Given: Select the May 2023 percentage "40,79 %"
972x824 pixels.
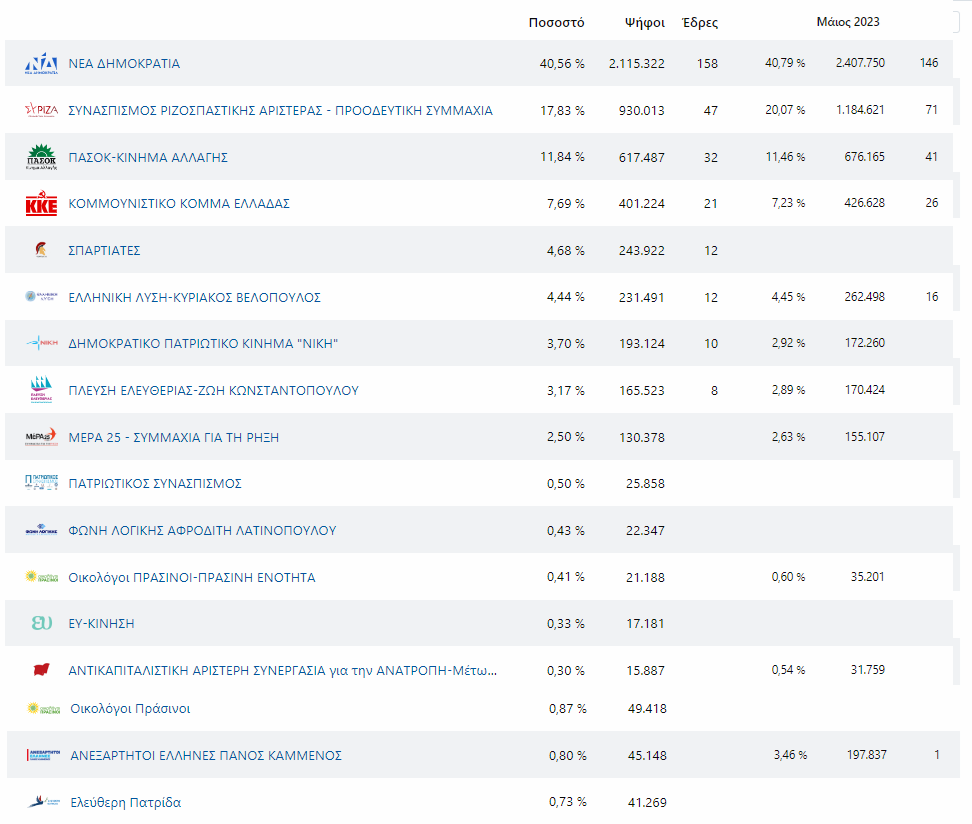Looking at the screenshot, I should point(785,63).
